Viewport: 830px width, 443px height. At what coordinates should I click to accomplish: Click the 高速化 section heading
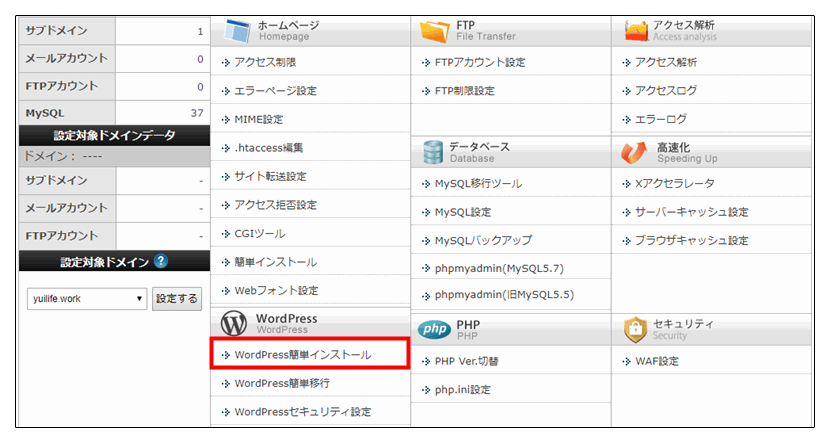673,147
